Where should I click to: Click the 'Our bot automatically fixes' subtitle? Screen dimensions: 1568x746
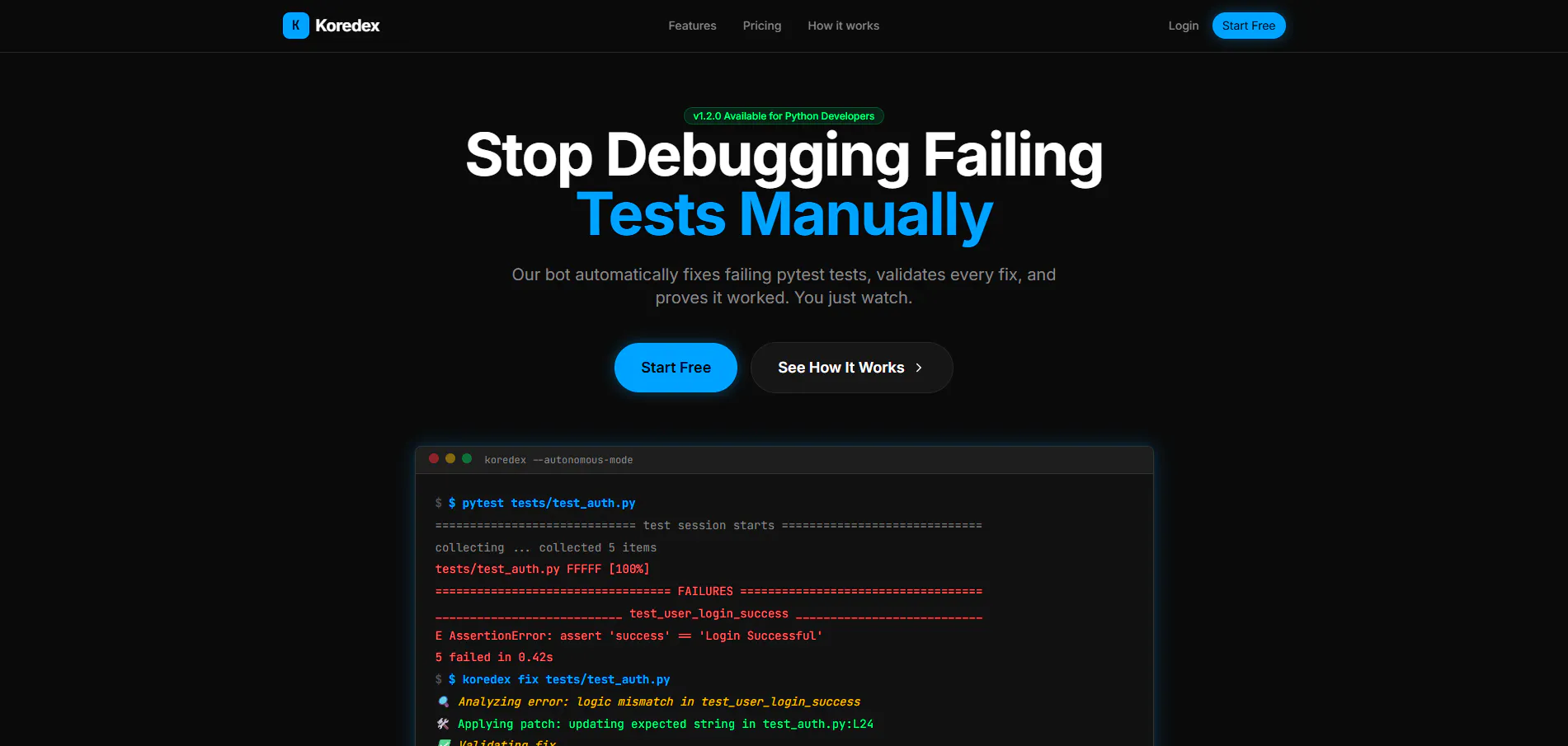784,286
